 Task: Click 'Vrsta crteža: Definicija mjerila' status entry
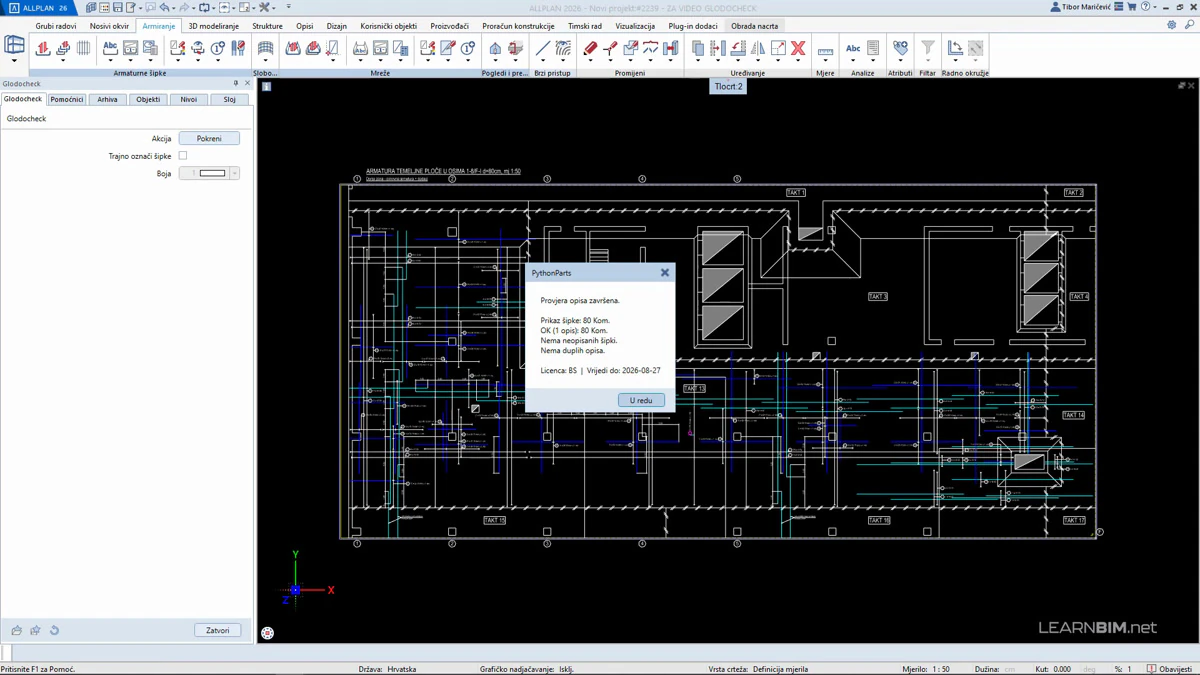tap(758, 669)
